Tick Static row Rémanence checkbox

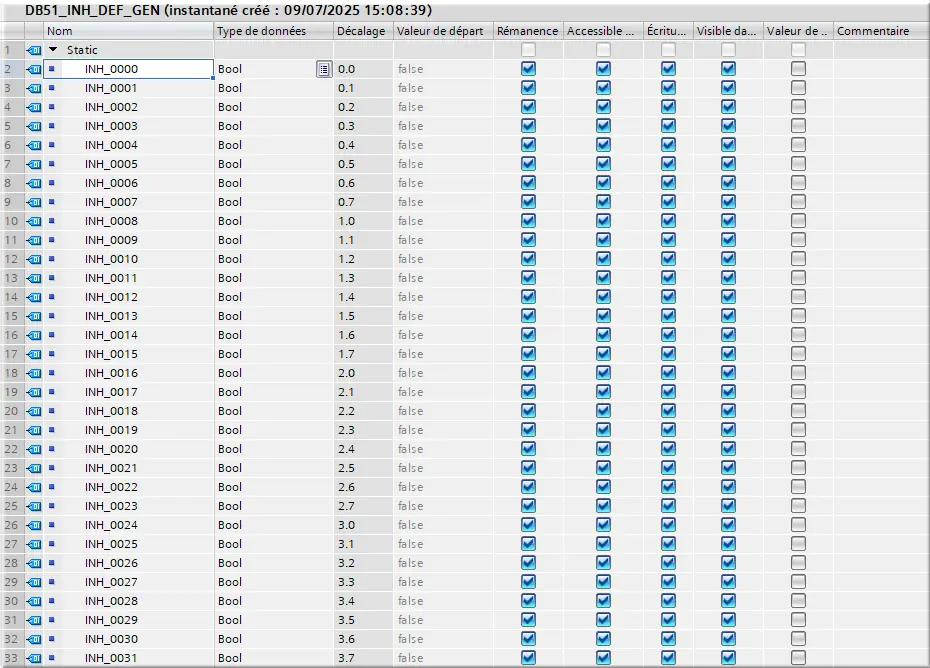528,50
